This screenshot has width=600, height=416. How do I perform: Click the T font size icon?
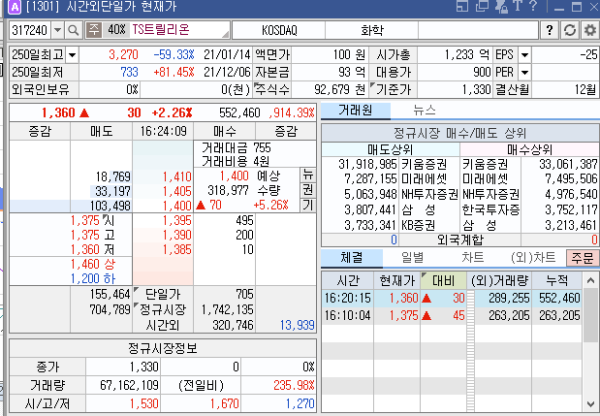click(x=517, y=6)
